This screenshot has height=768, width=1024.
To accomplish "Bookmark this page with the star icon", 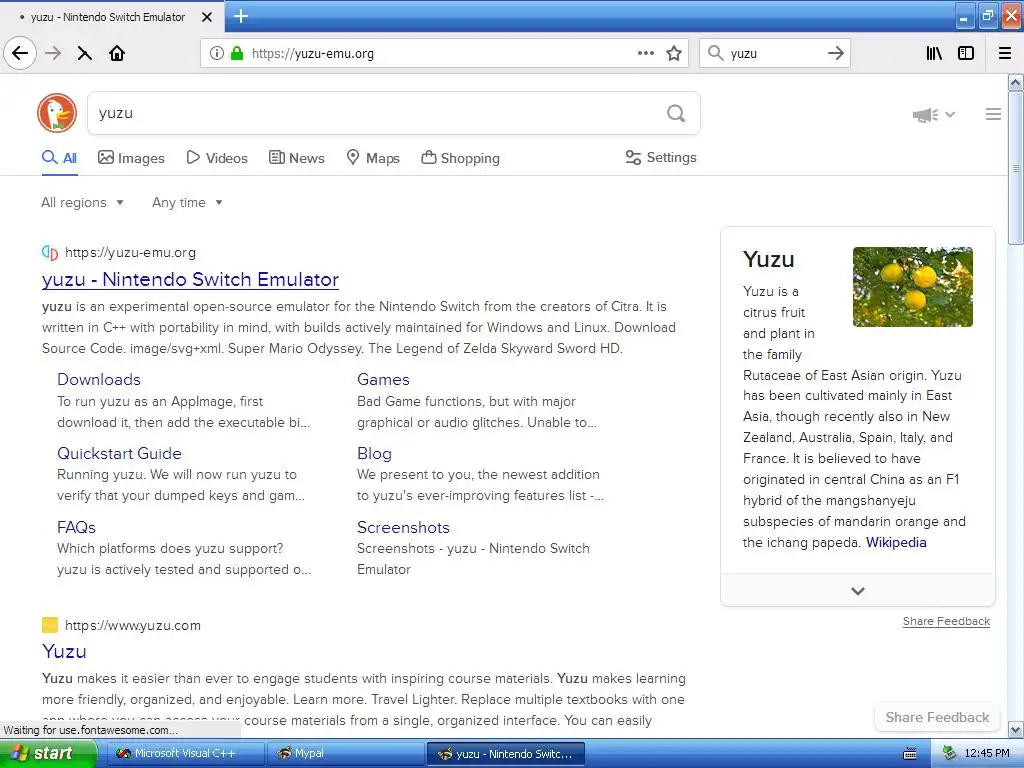I will click(x=674, y=53).
